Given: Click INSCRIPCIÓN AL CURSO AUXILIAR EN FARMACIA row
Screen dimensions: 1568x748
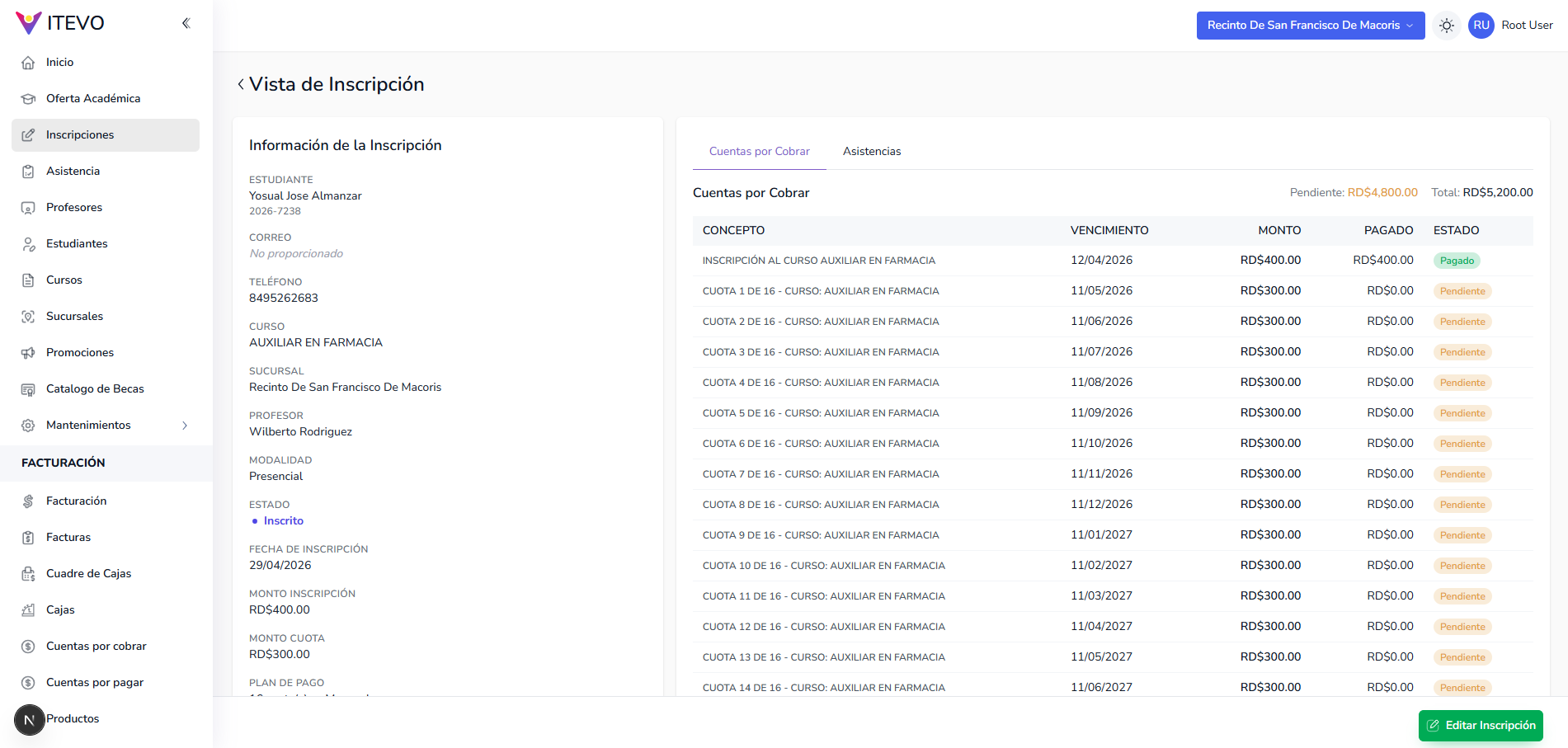Looking at the screenshot, I should [1113, 261].
